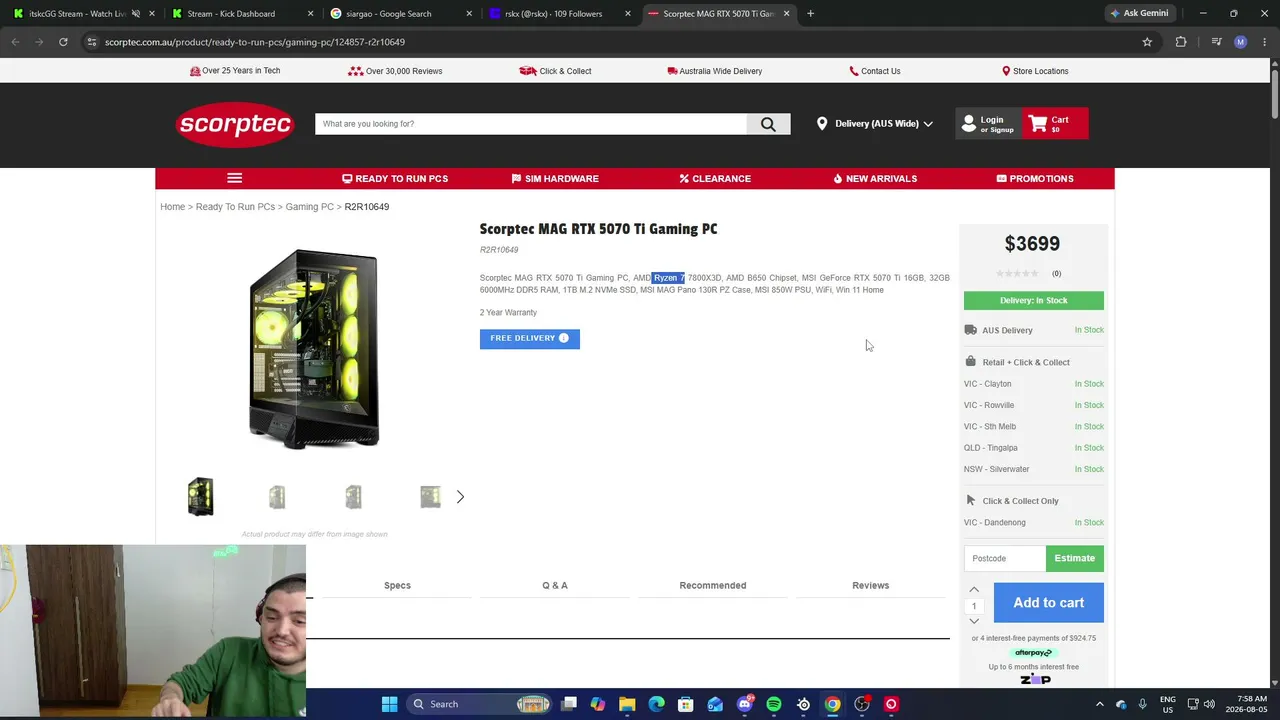Go to Ready To Run PCs breadcrumb
This screenshot has width=1280, height=720.
235,207
